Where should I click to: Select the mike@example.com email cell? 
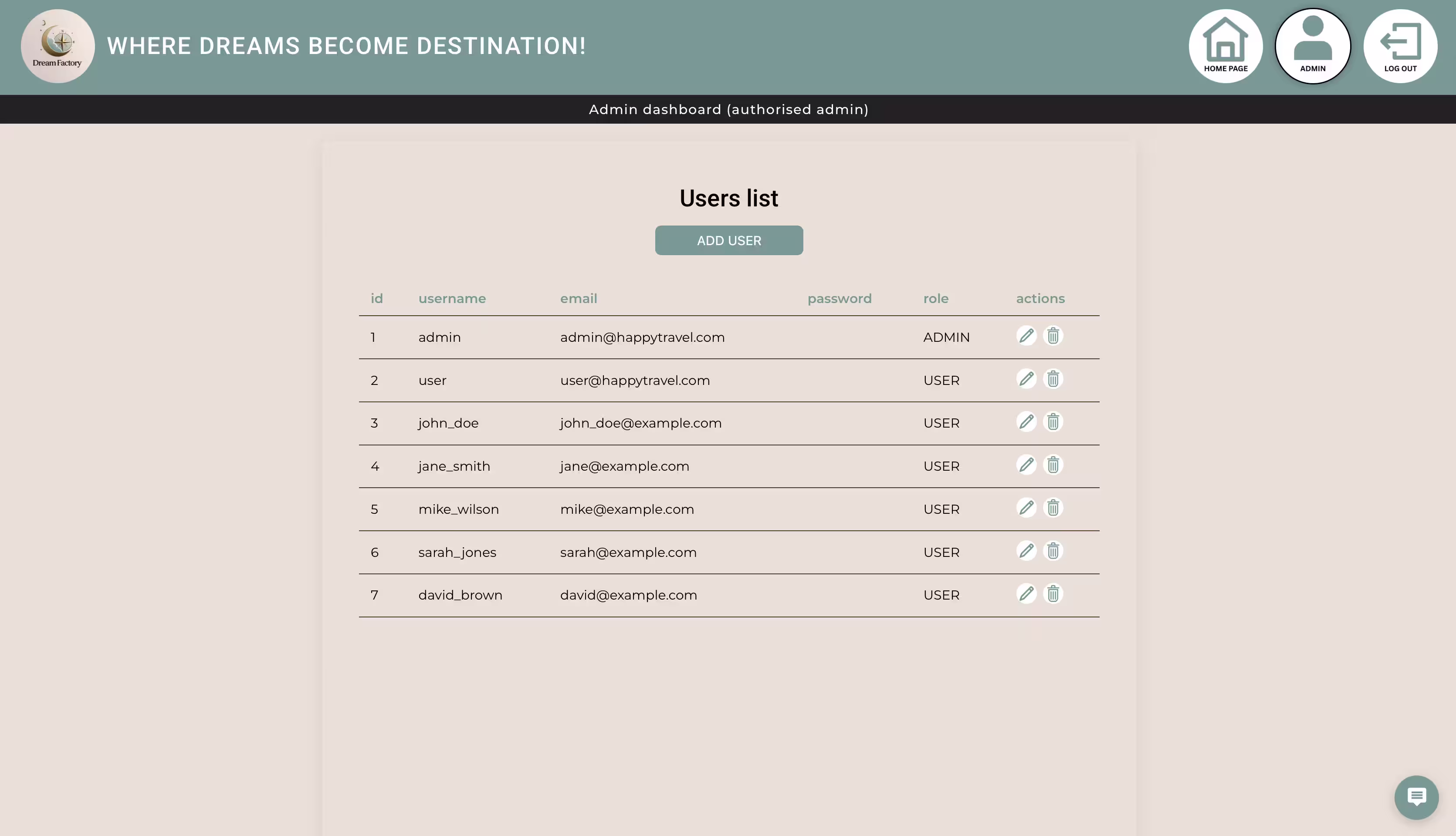(626, 510)
